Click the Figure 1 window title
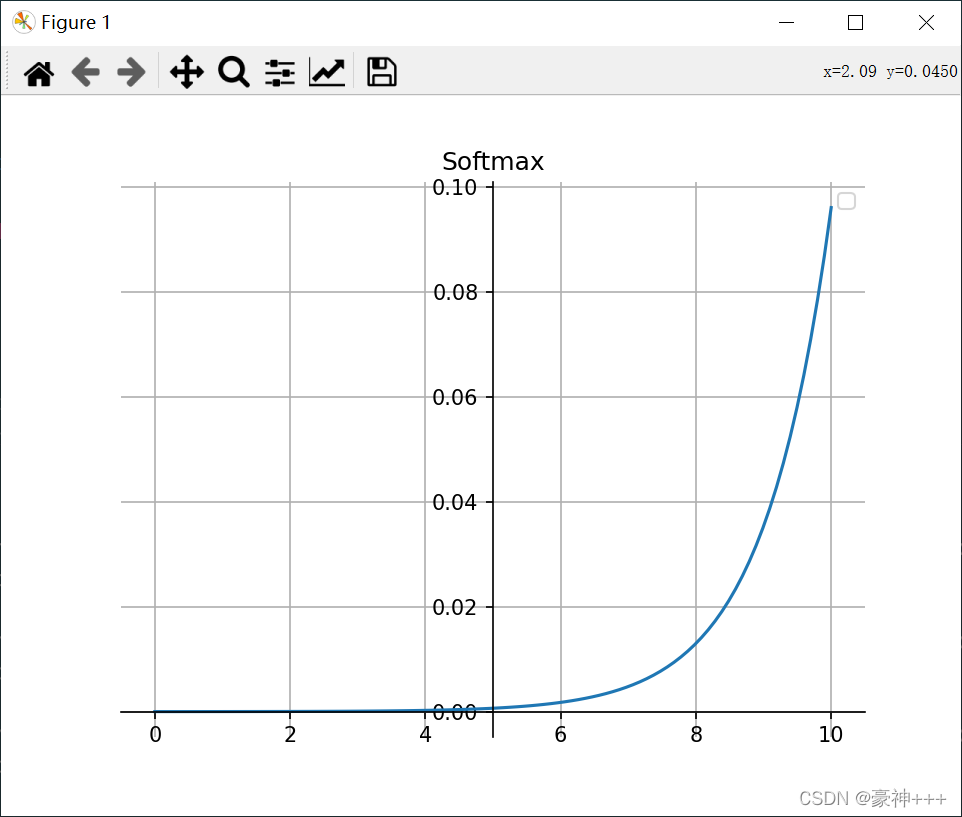The width and height of the screenshot is (962, 817). [76, 23]
